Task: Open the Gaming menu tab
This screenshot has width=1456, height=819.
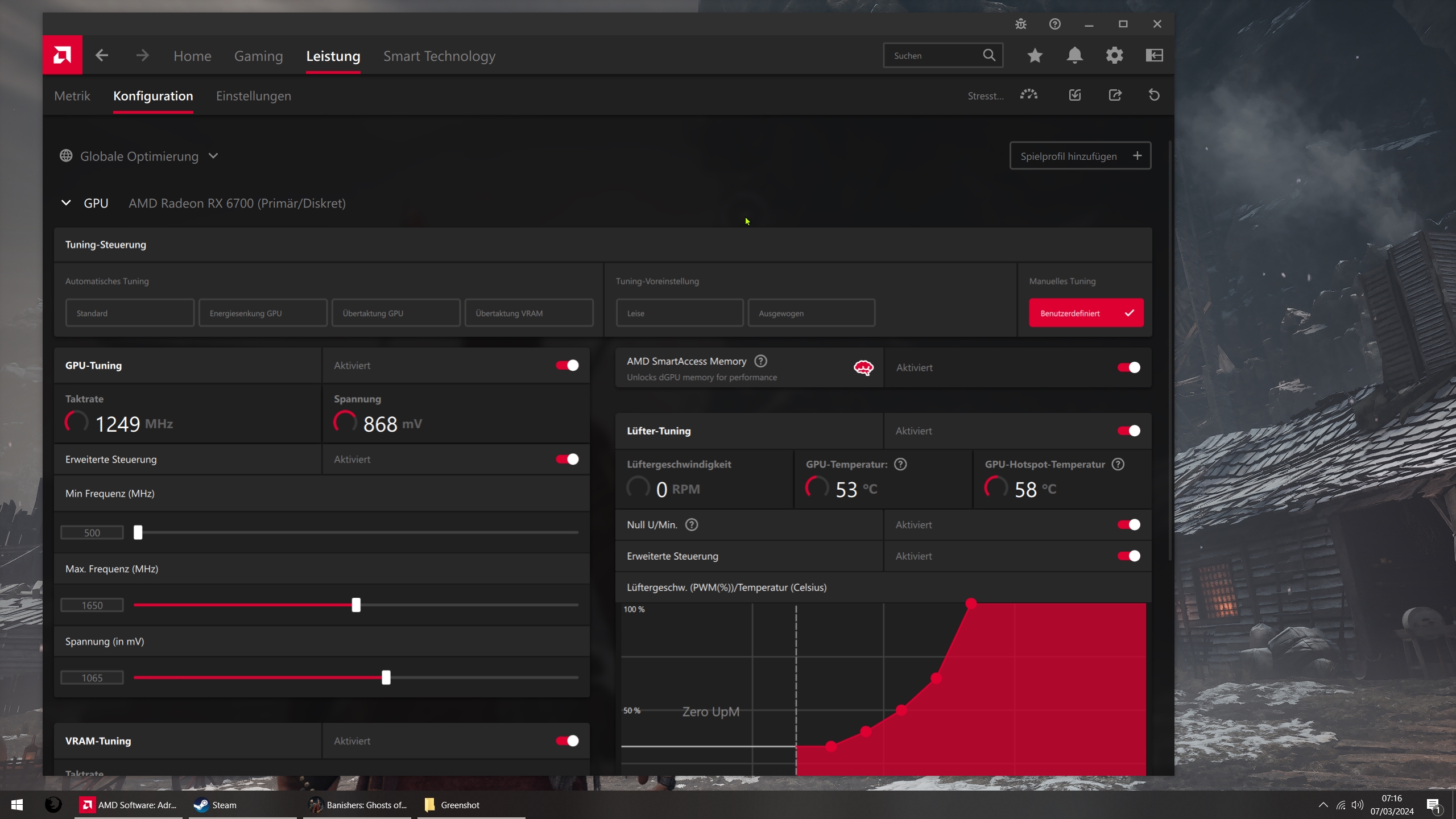Action: click(x=258, y=56)
